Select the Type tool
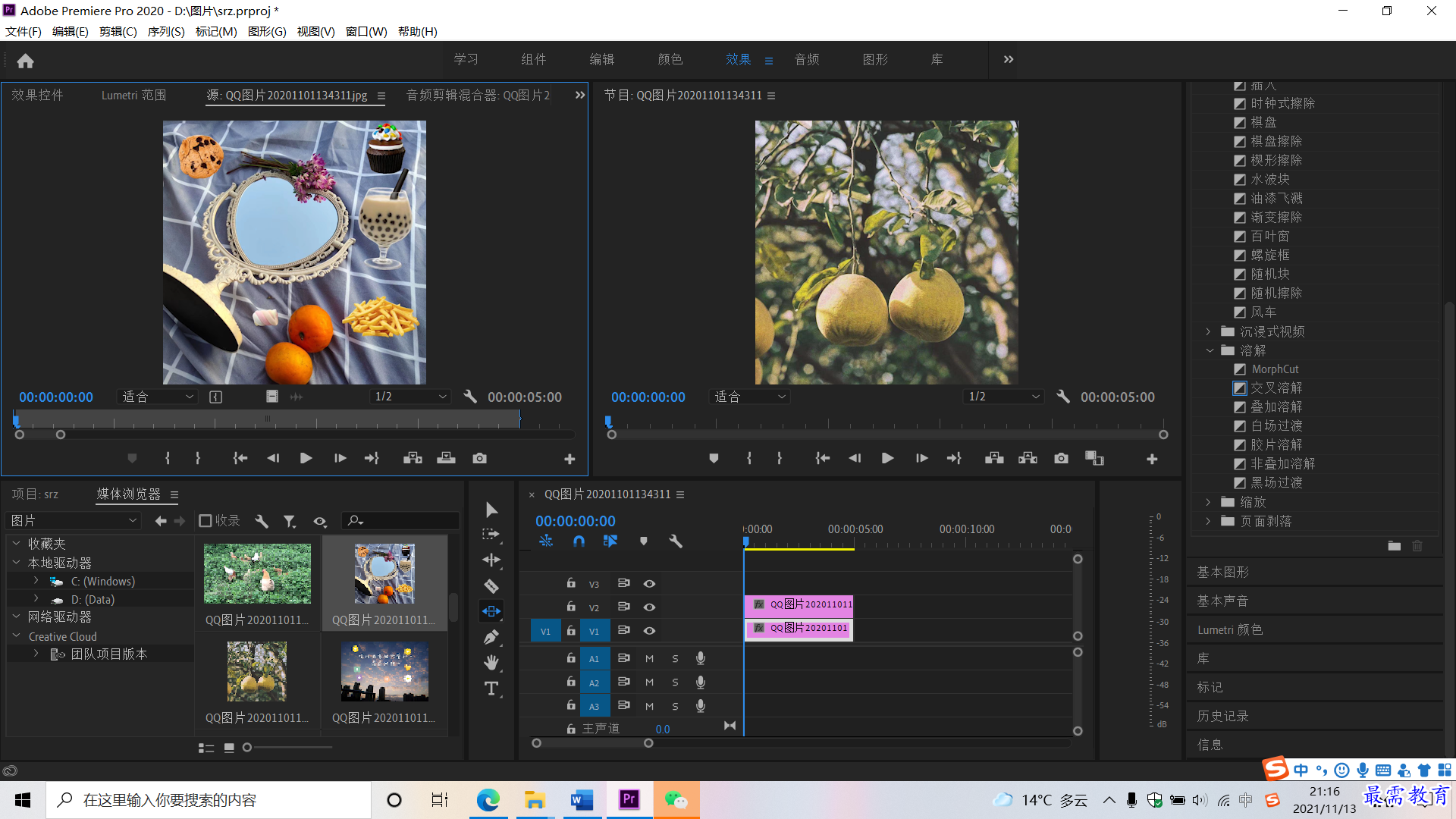This screenshot has width=1456, height=819. click(x=491, y=689)
